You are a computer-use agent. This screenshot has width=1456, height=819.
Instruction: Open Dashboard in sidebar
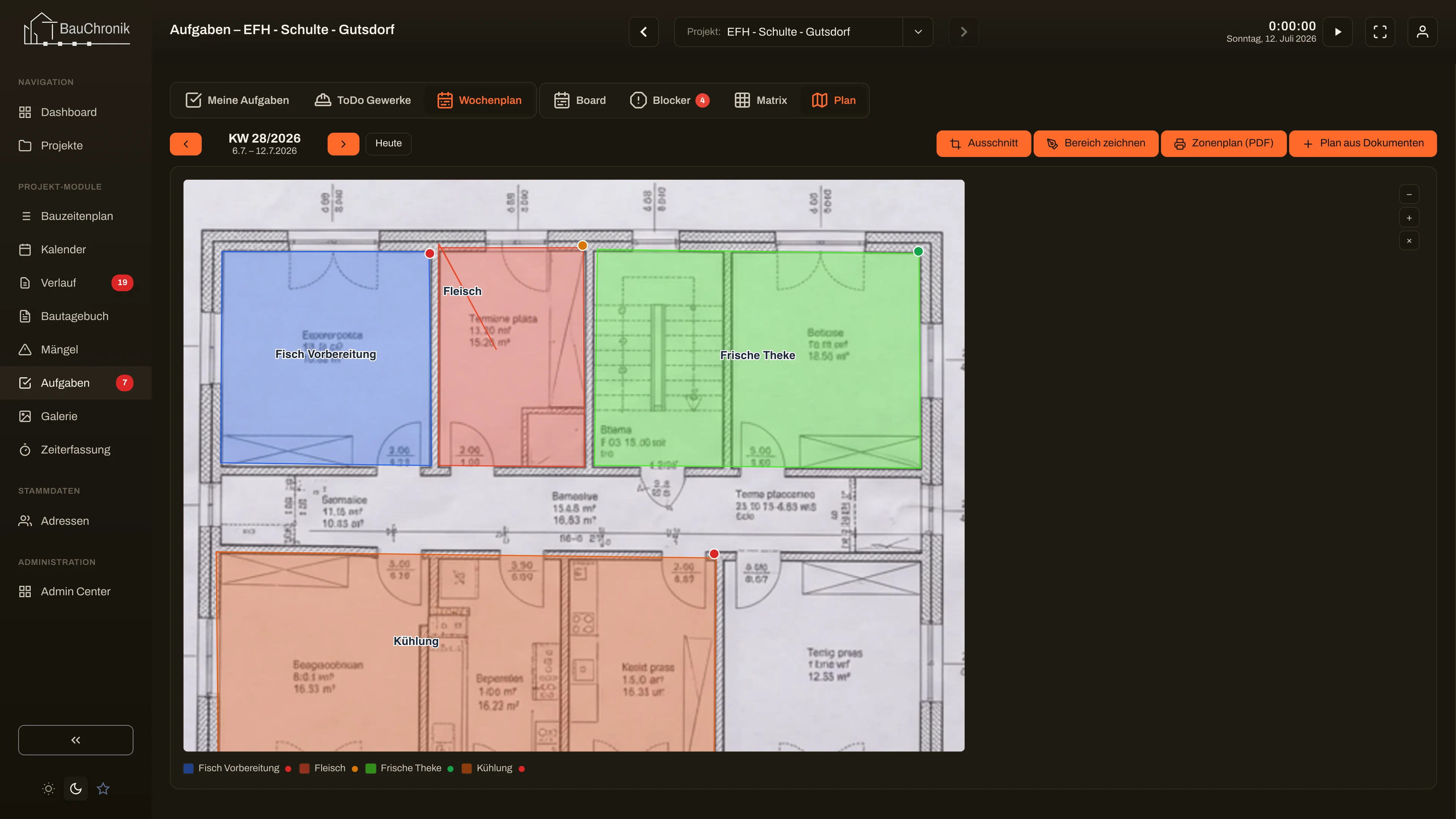click(x=76, y=112)
